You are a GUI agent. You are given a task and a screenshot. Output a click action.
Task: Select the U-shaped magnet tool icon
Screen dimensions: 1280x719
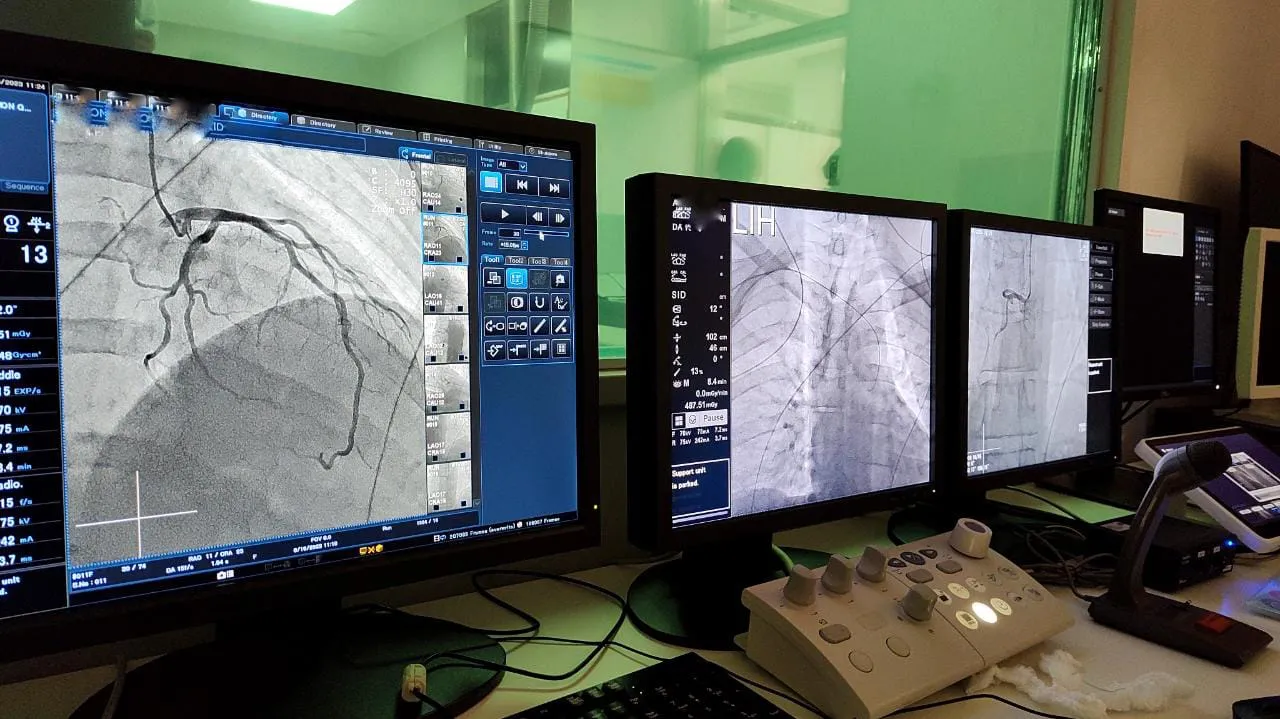point(539,303)
